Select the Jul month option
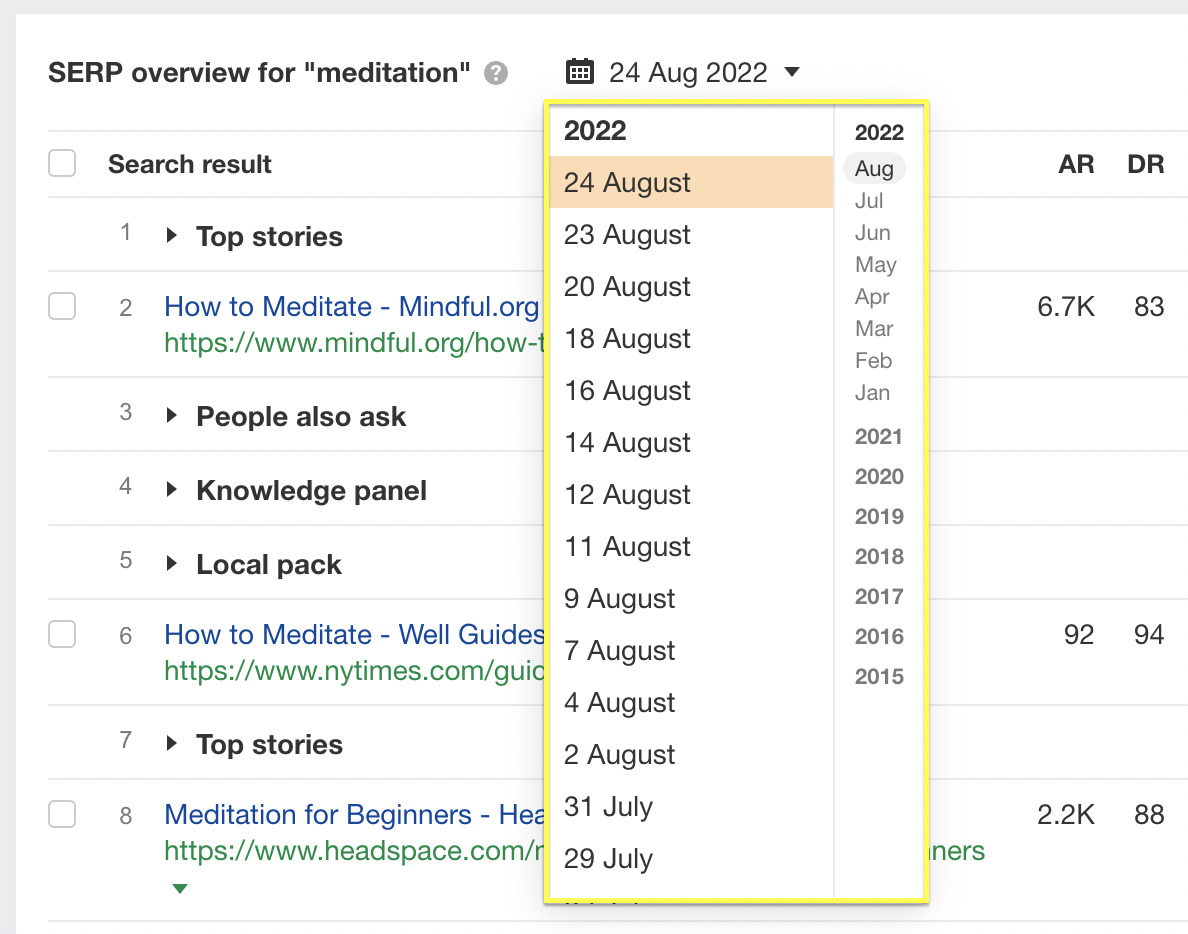Image resolution: width=1188 pixels, height=934 pixels. 871,200
